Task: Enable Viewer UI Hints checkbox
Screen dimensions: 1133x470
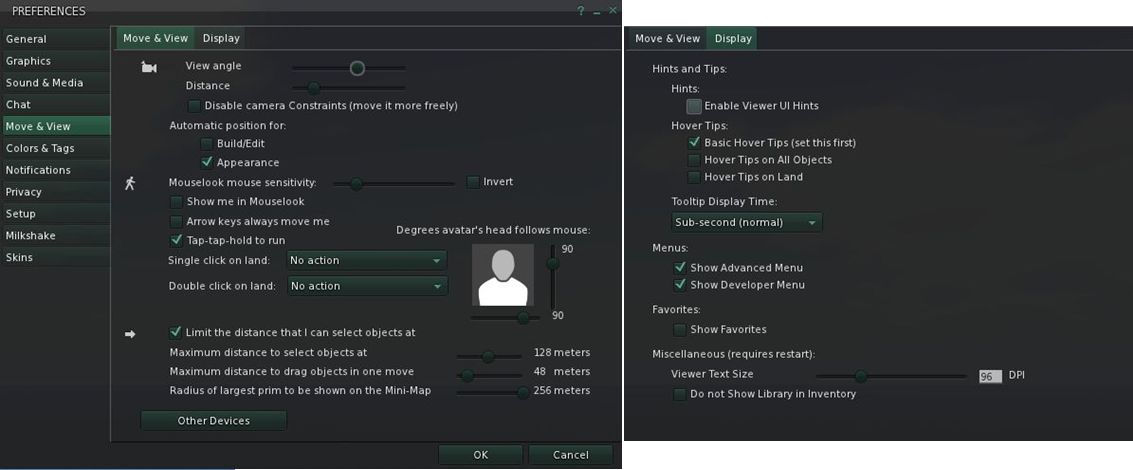Action: pyautogui.click(x=694, y=106)
